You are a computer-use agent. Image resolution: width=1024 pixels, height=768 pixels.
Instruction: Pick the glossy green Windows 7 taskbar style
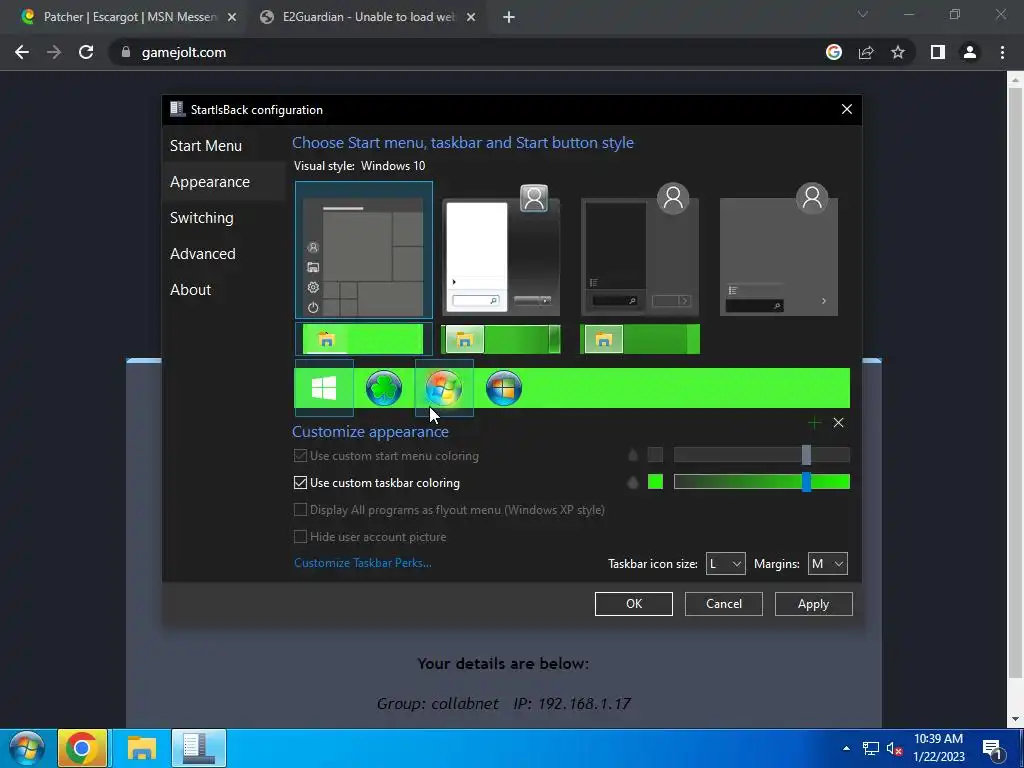pos(501,340)
